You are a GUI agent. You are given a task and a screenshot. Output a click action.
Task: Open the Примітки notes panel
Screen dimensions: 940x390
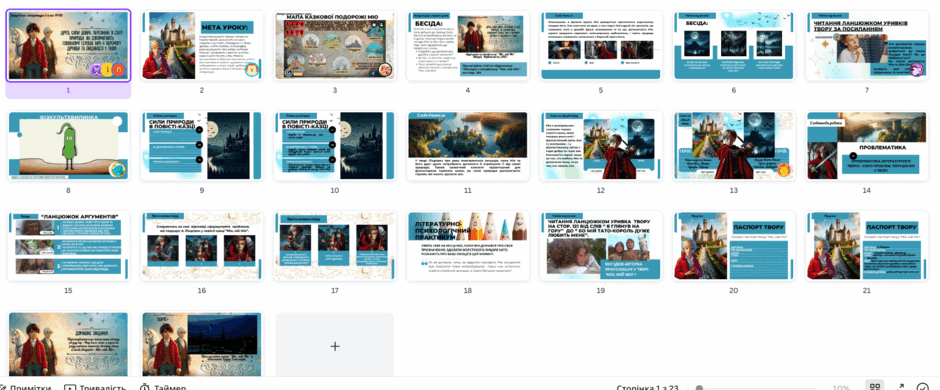pos(26,386)
